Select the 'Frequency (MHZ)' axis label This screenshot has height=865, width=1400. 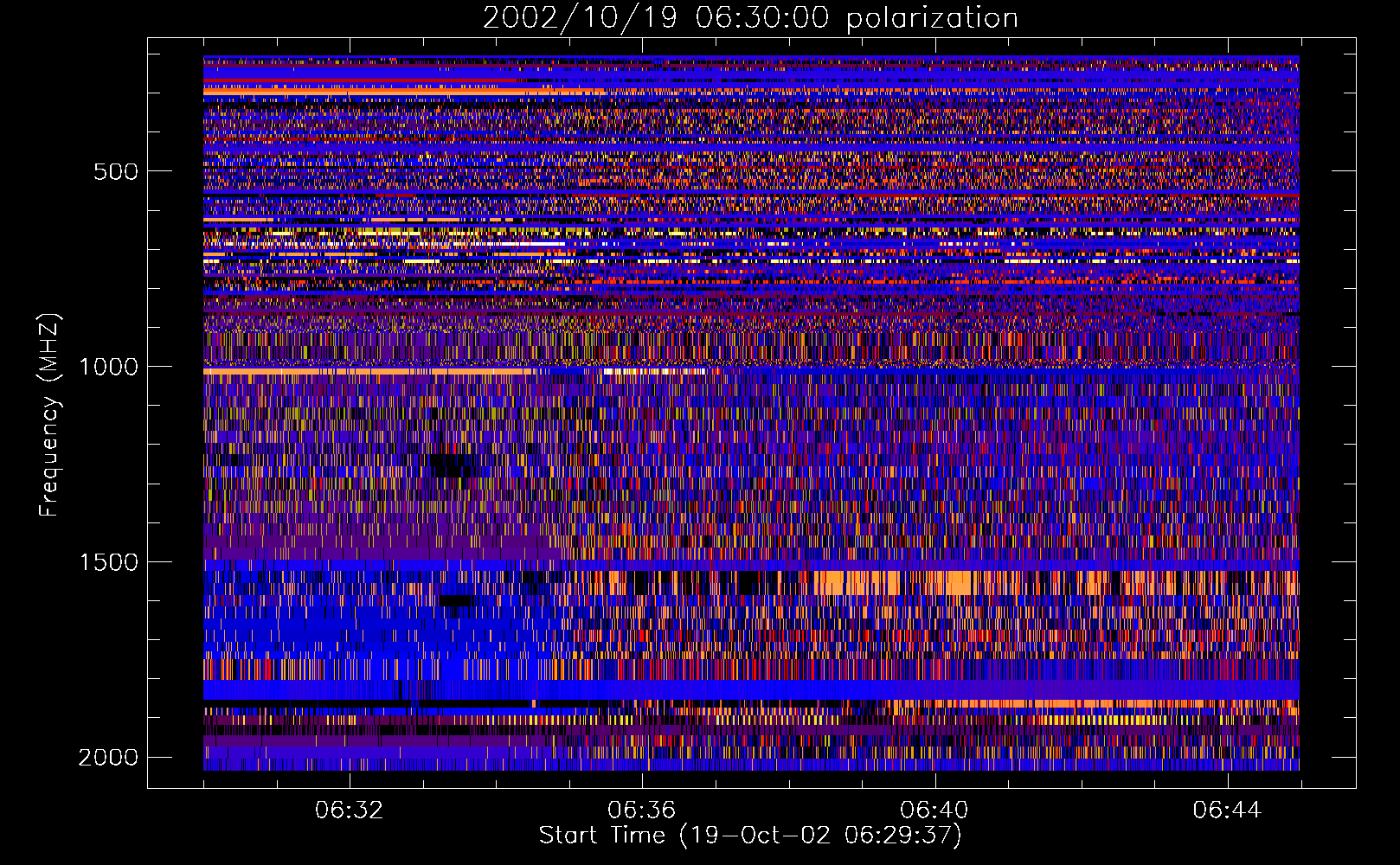pyautogui.click(x=49, y=415)
